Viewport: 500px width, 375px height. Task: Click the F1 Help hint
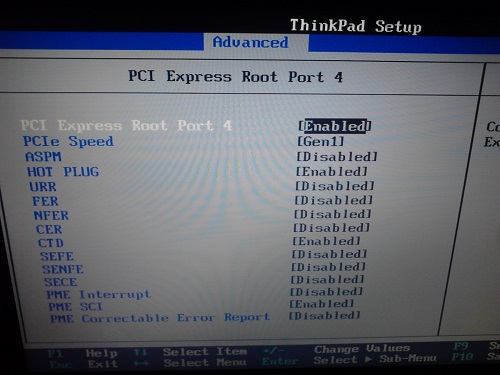click(x=82, y=353)
